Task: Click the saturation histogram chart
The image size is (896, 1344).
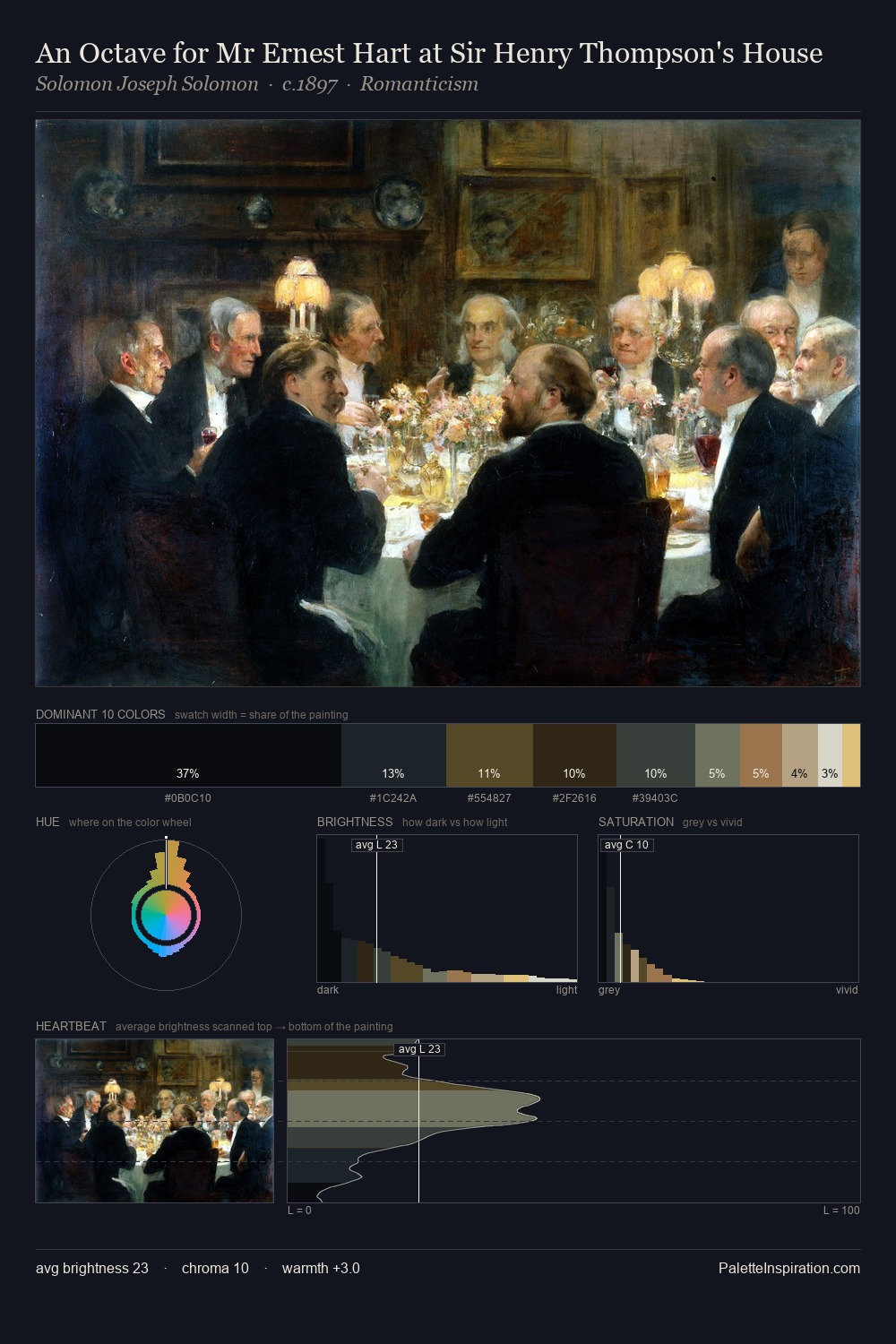Action: 728,909
